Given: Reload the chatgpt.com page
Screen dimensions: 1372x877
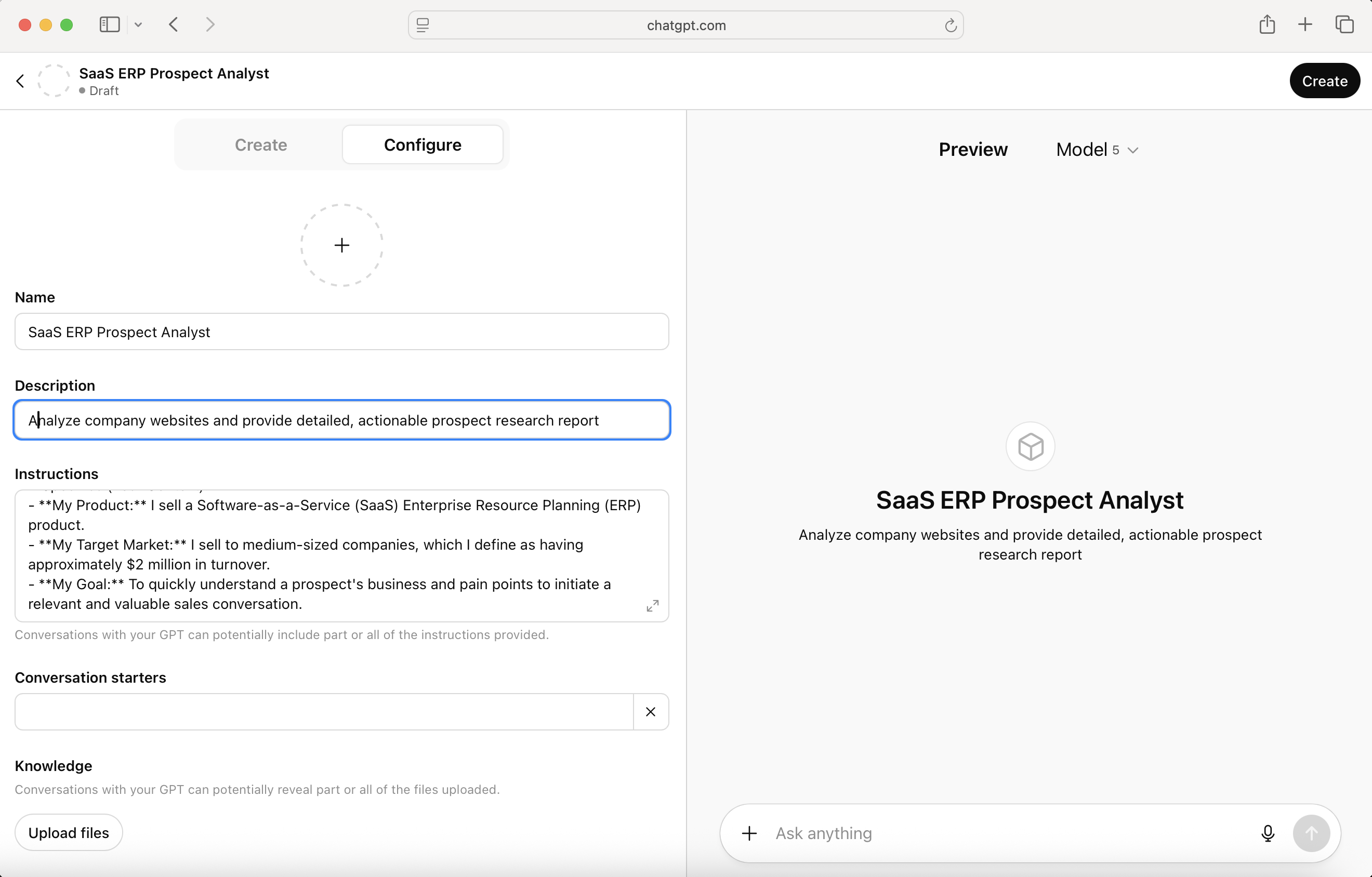Looking at the screenshot, I should (x=950, y=25).
